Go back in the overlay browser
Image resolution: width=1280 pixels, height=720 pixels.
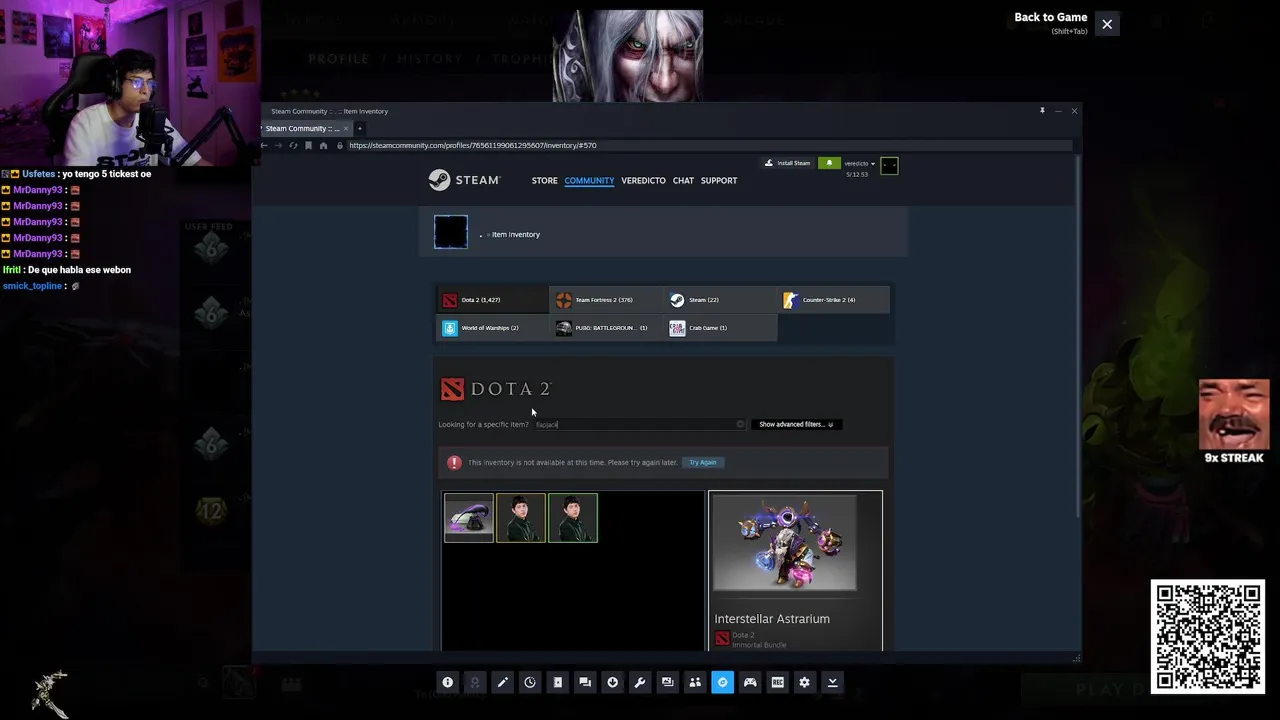click(x=264, y=146)
